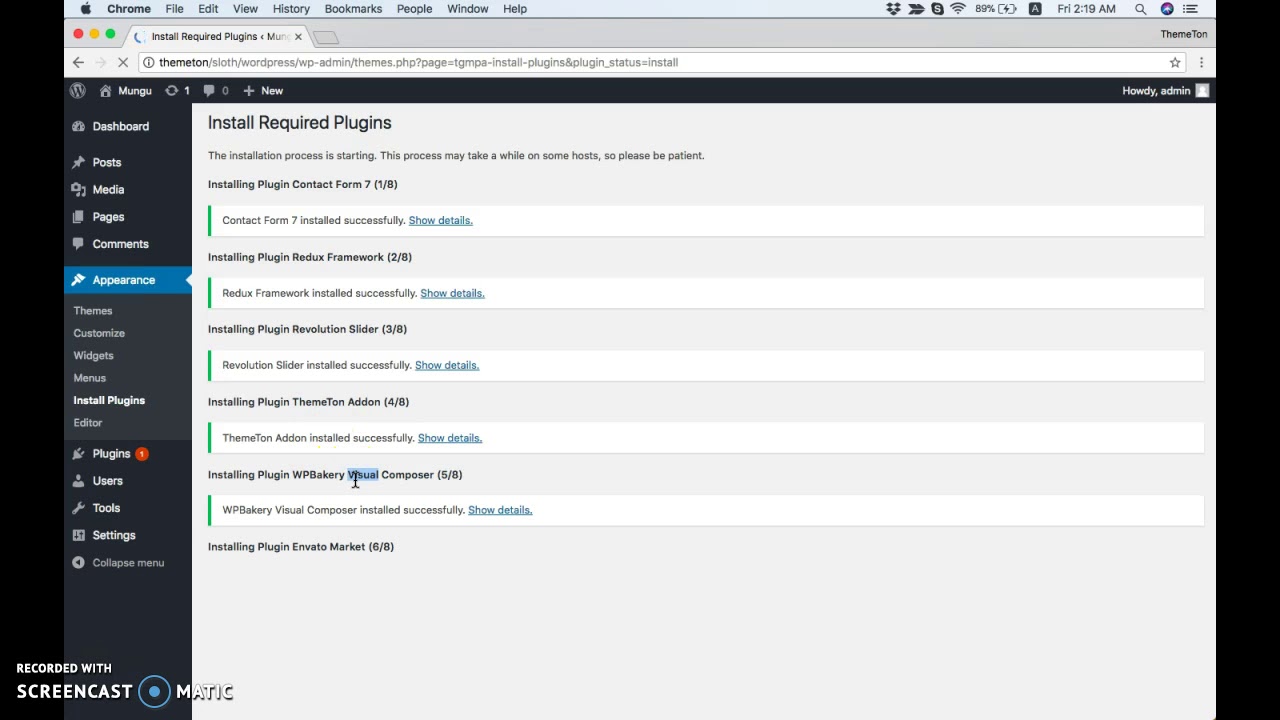Open the Bookmarks menu

coord(353,9)
